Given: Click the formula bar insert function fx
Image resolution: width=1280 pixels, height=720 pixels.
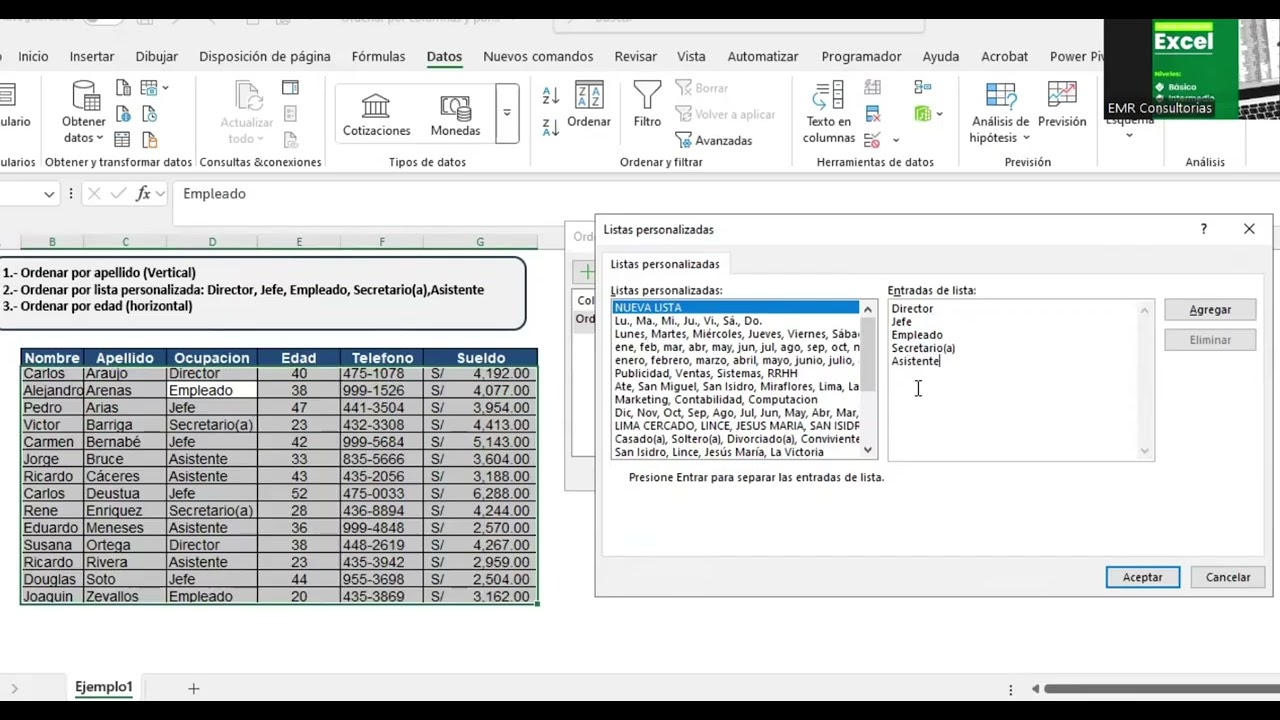Looking at the screenshot, I should click(143, 194).
